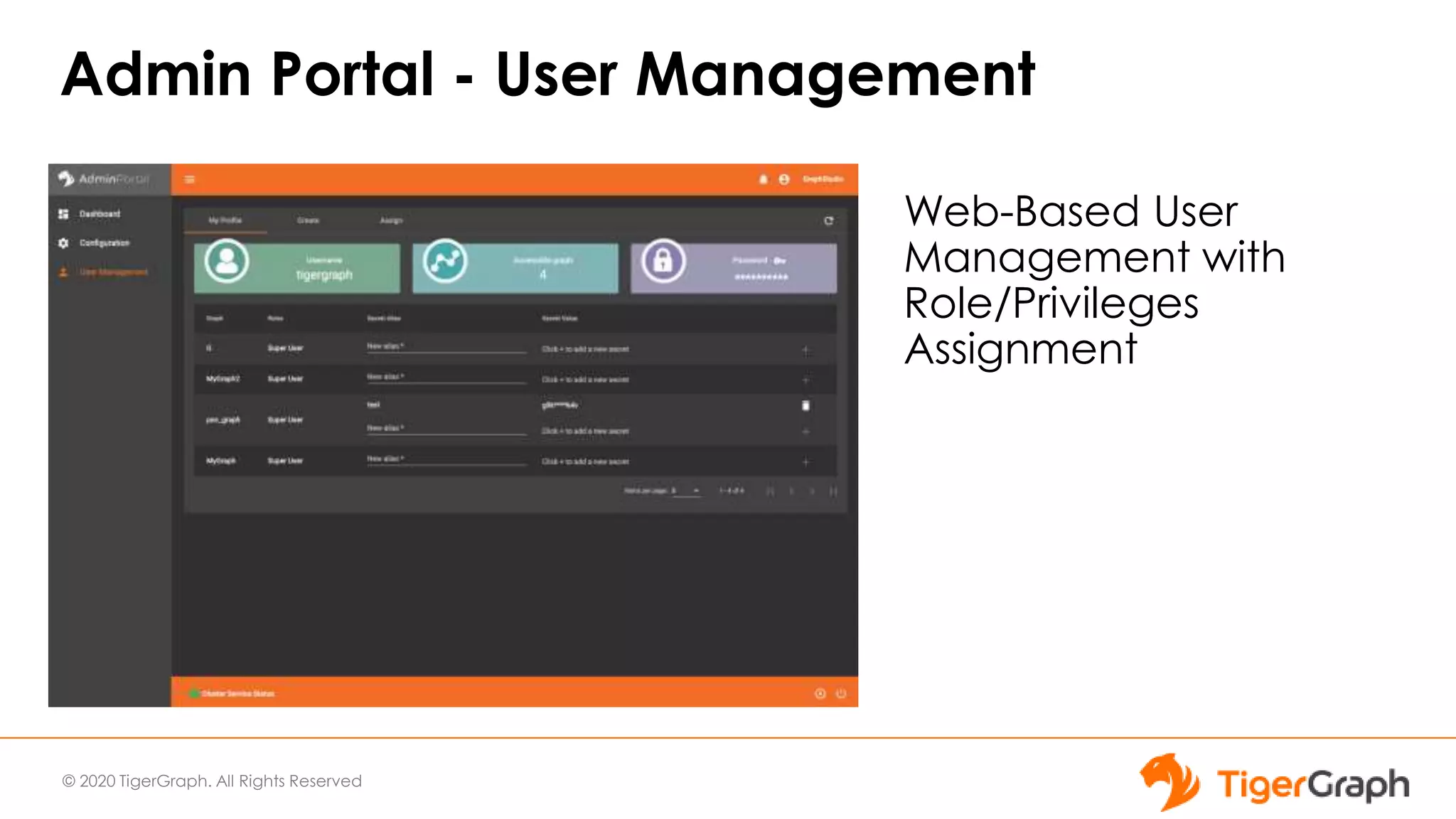
Task: Go to last page in paginator
Action: click(x=833, y=491)
